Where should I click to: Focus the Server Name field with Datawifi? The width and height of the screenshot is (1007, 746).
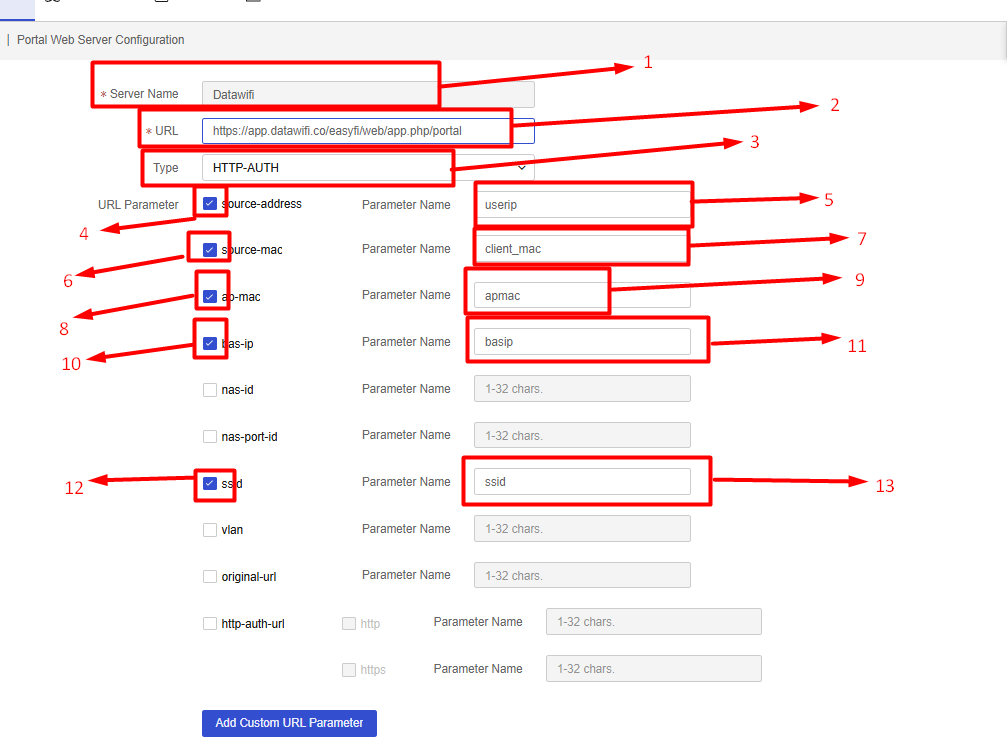click(368, 94)
